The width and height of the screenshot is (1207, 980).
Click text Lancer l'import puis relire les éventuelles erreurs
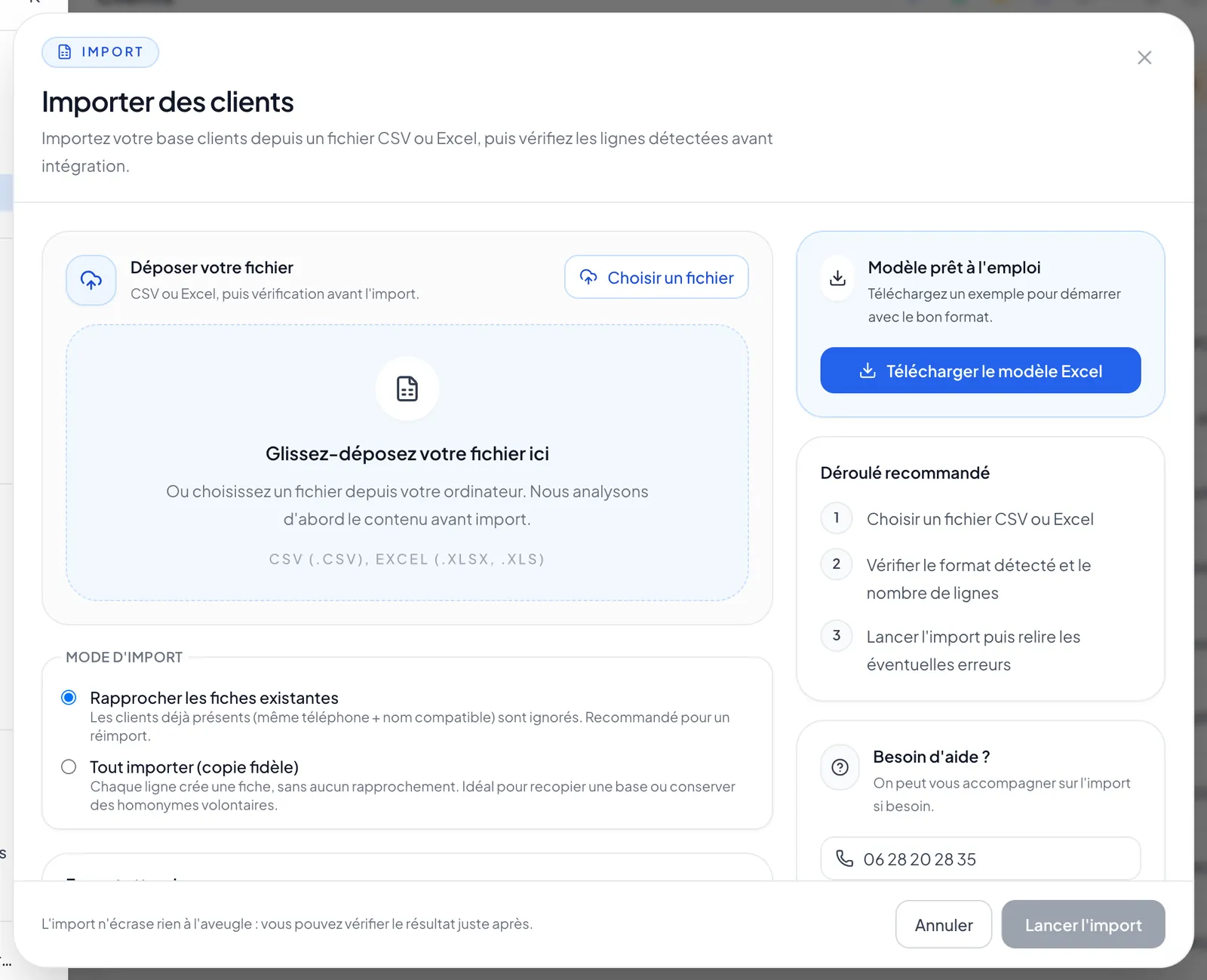[x=973, y=651]
